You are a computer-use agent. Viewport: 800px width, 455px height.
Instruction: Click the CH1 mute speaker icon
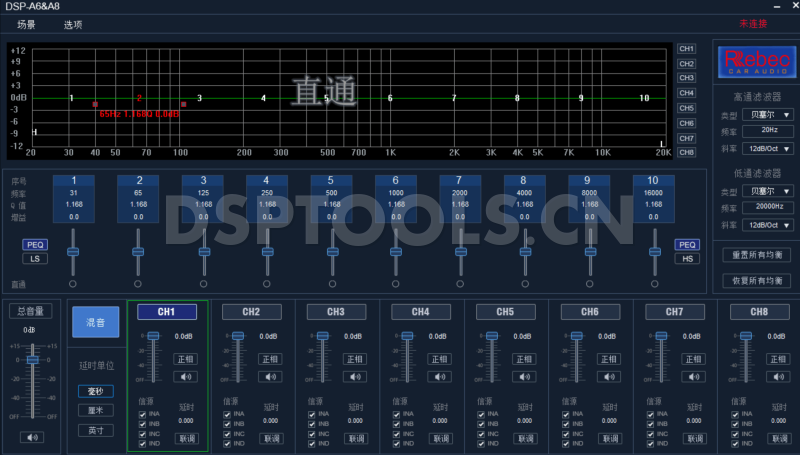186,377
